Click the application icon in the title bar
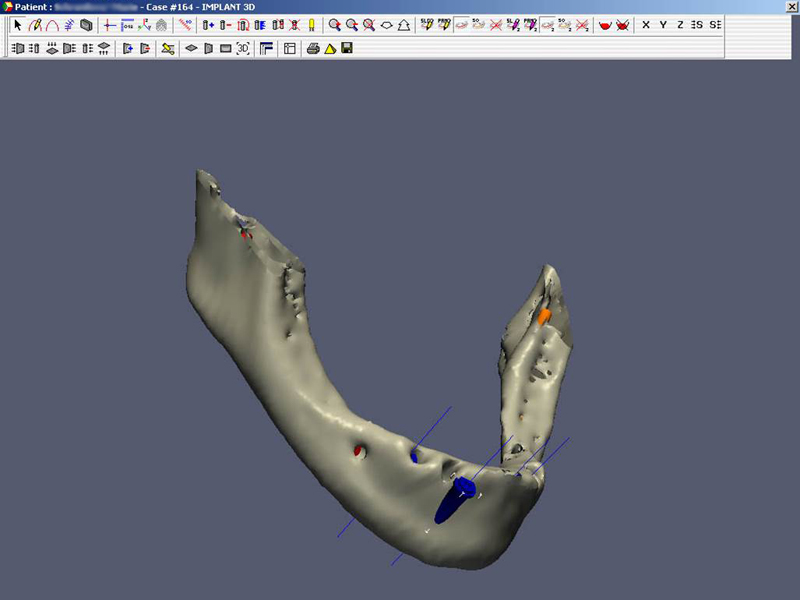The height and width of the screenshot is (600, 800). coord(8,7)
